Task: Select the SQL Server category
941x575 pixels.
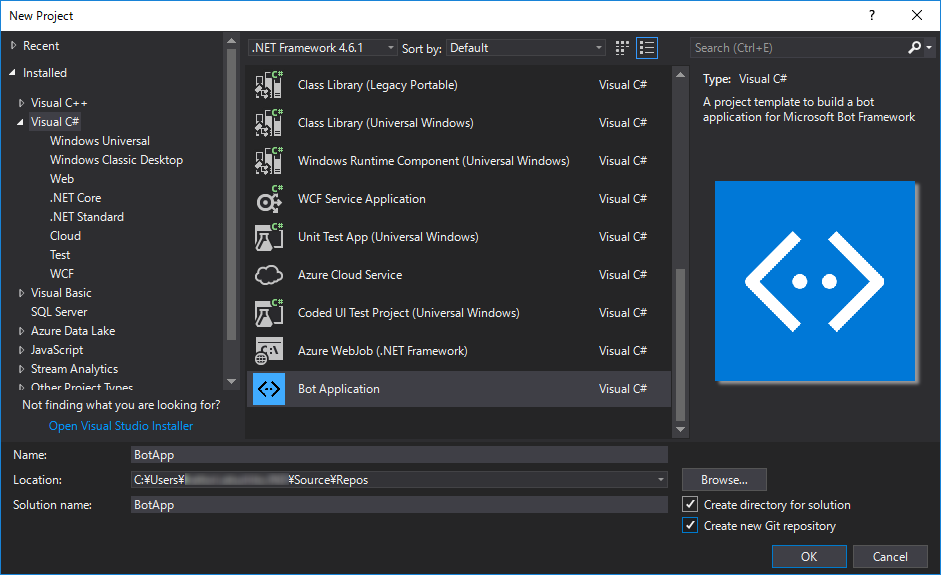Action: [59, 312]
